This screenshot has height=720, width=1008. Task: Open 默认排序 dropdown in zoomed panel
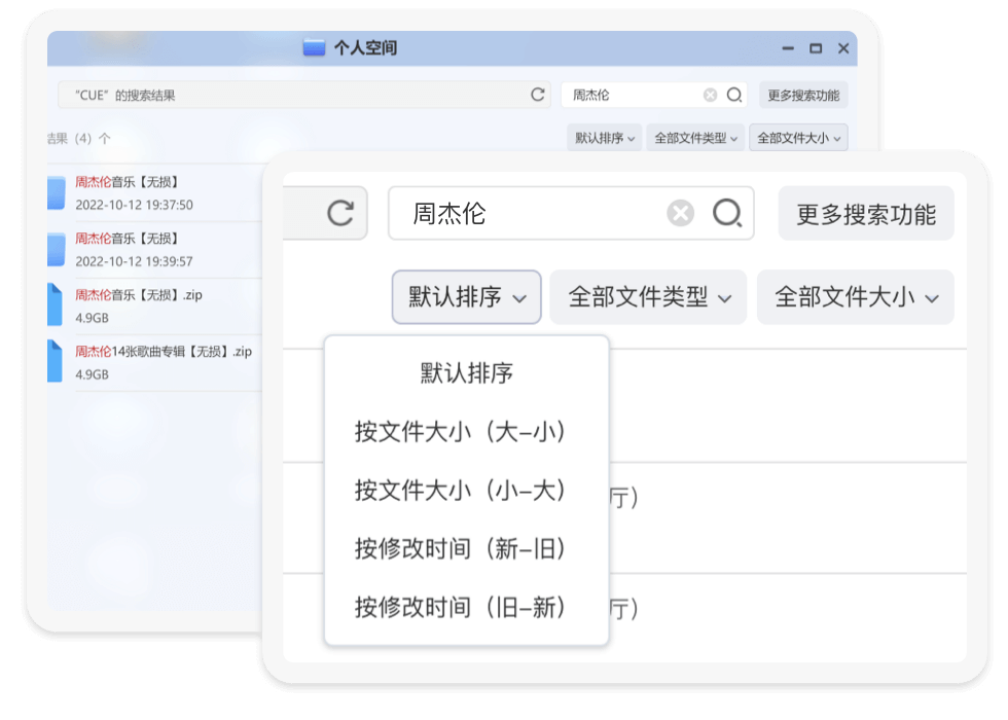(467, 297)
